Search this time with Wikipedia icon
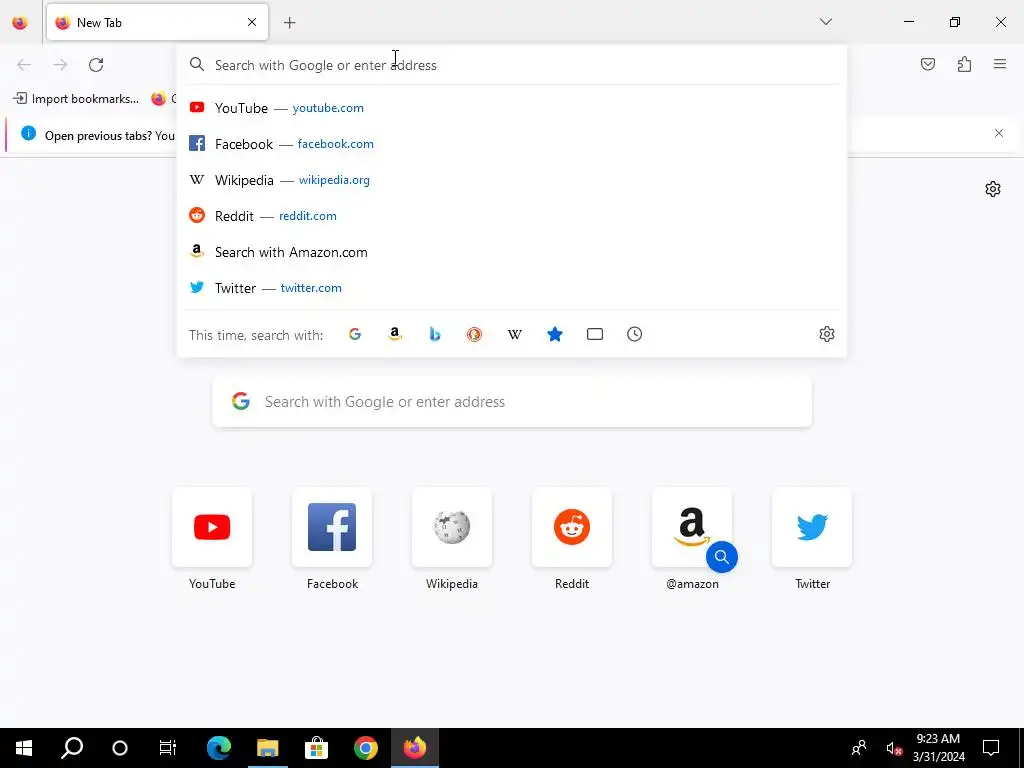Image resolution: width=1024 pixels, height=768 pixels. tap(515, 334)
